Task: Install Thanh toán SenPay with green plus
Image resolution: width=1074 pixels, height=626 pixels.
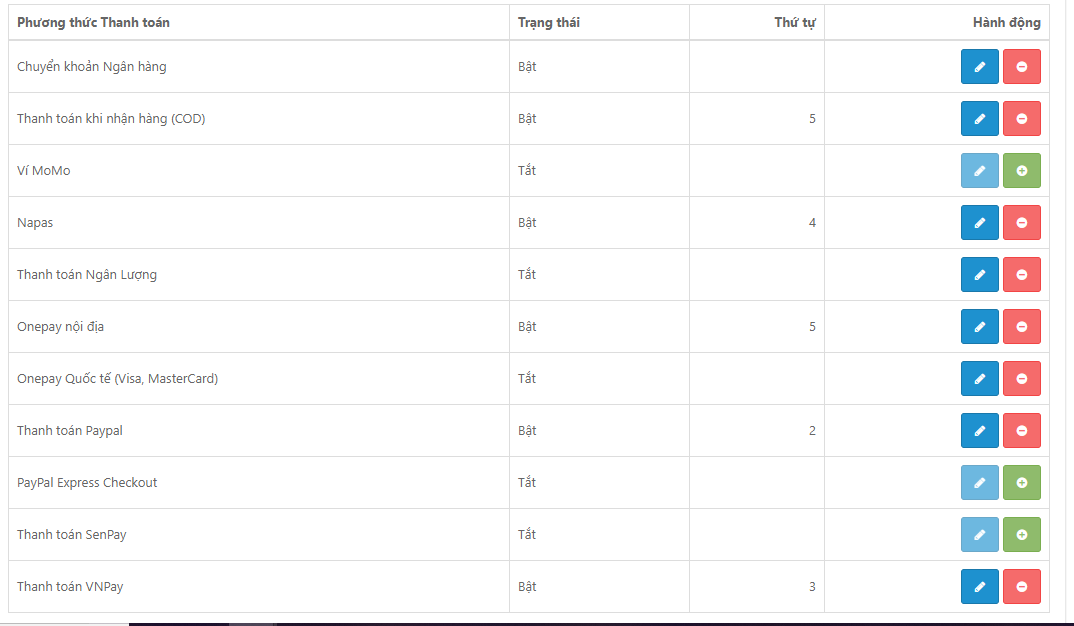Action: [x=1021, y=535]
